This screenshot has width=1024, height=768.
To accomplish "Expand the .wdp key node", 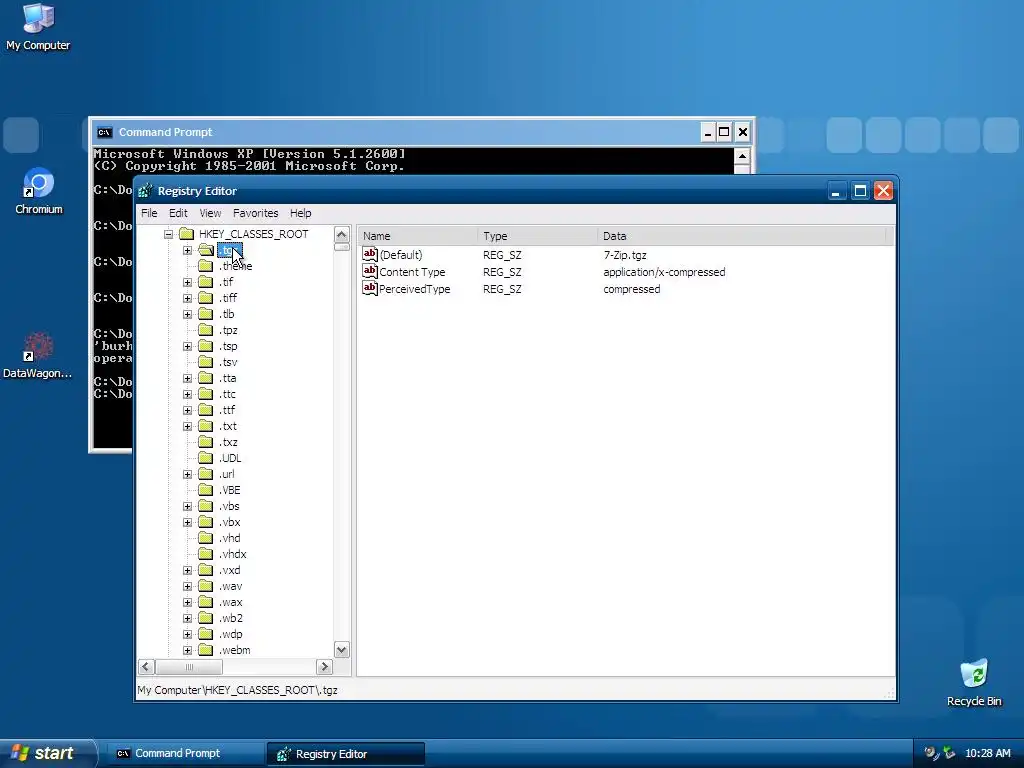I will click(187, 634).
